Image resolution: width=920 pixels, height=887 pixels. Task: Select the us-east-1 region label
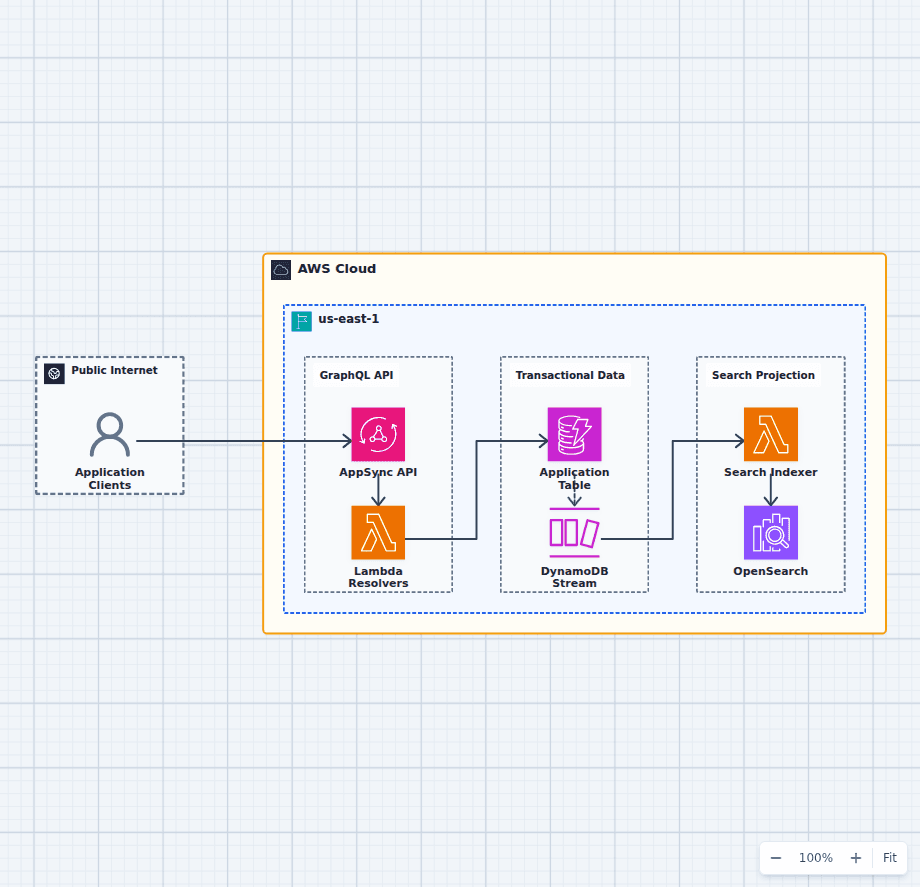(349, 319)
